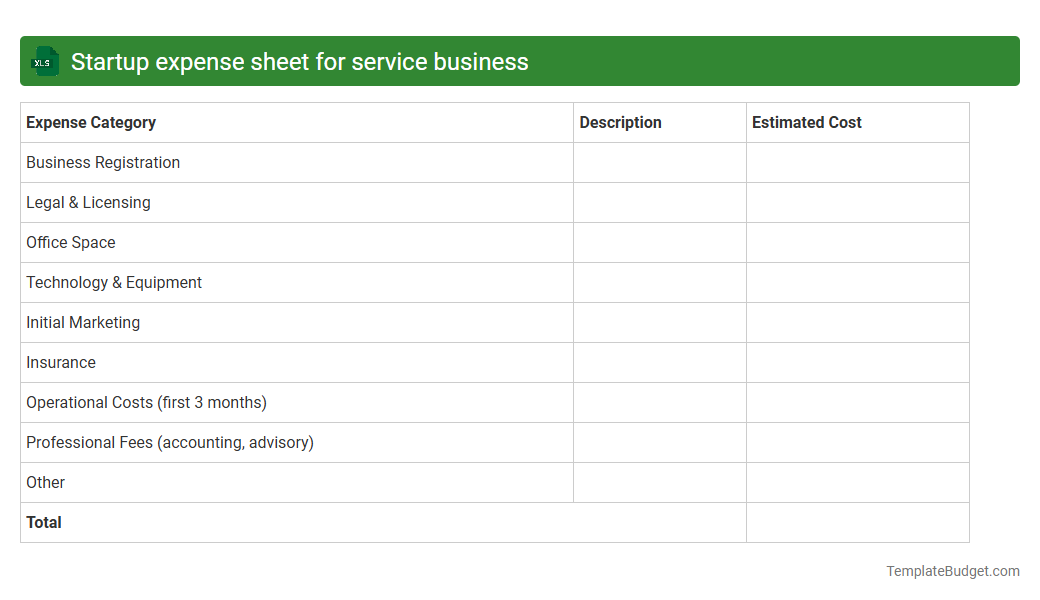Click the Description cell for Business Registration

pyautogui.click(x=659, y=162)
